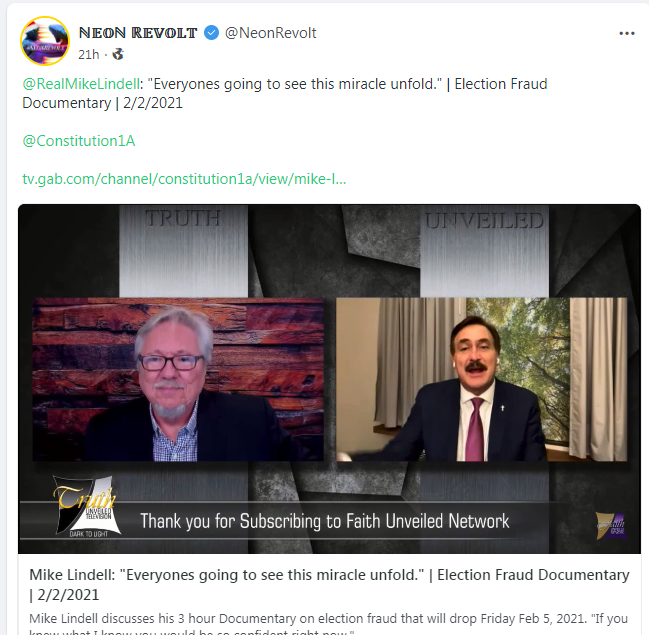
Task: Click the Faith Unveiled Network banner text
Action: 325,521
